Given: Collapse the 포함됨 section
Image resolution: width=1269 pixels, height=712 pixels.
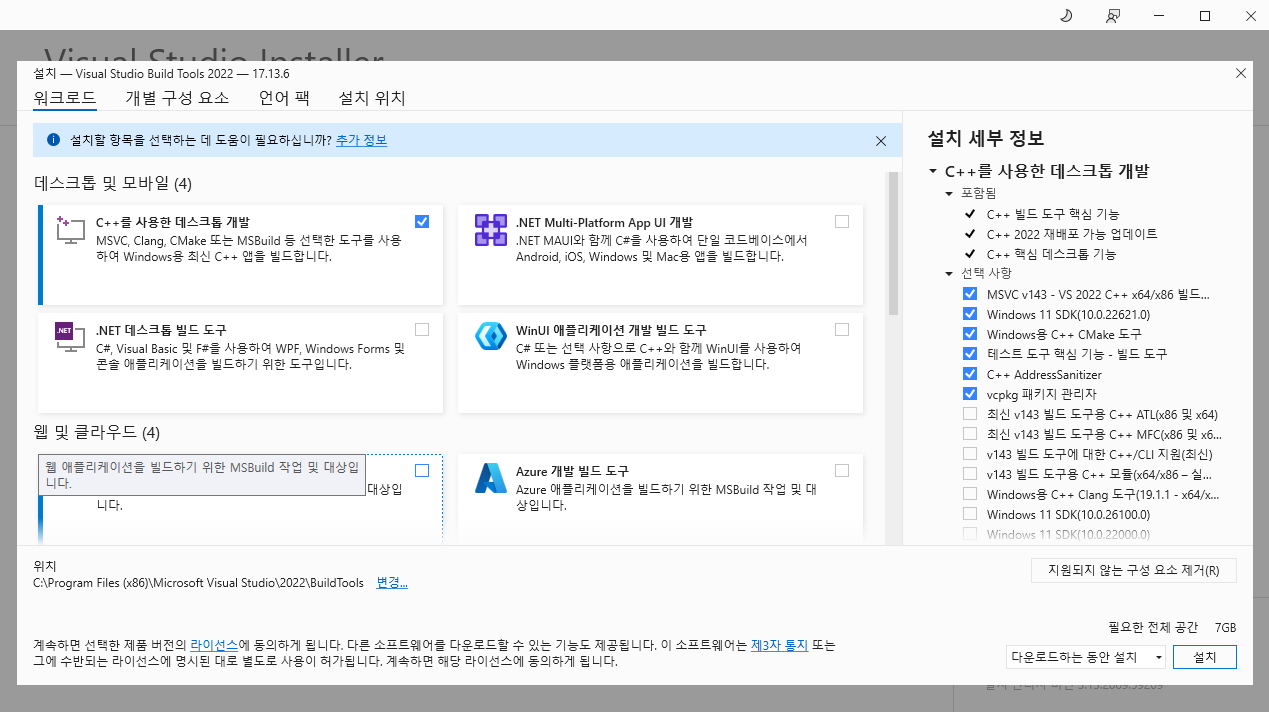Looking at the screenshot, I should (949, 193).
